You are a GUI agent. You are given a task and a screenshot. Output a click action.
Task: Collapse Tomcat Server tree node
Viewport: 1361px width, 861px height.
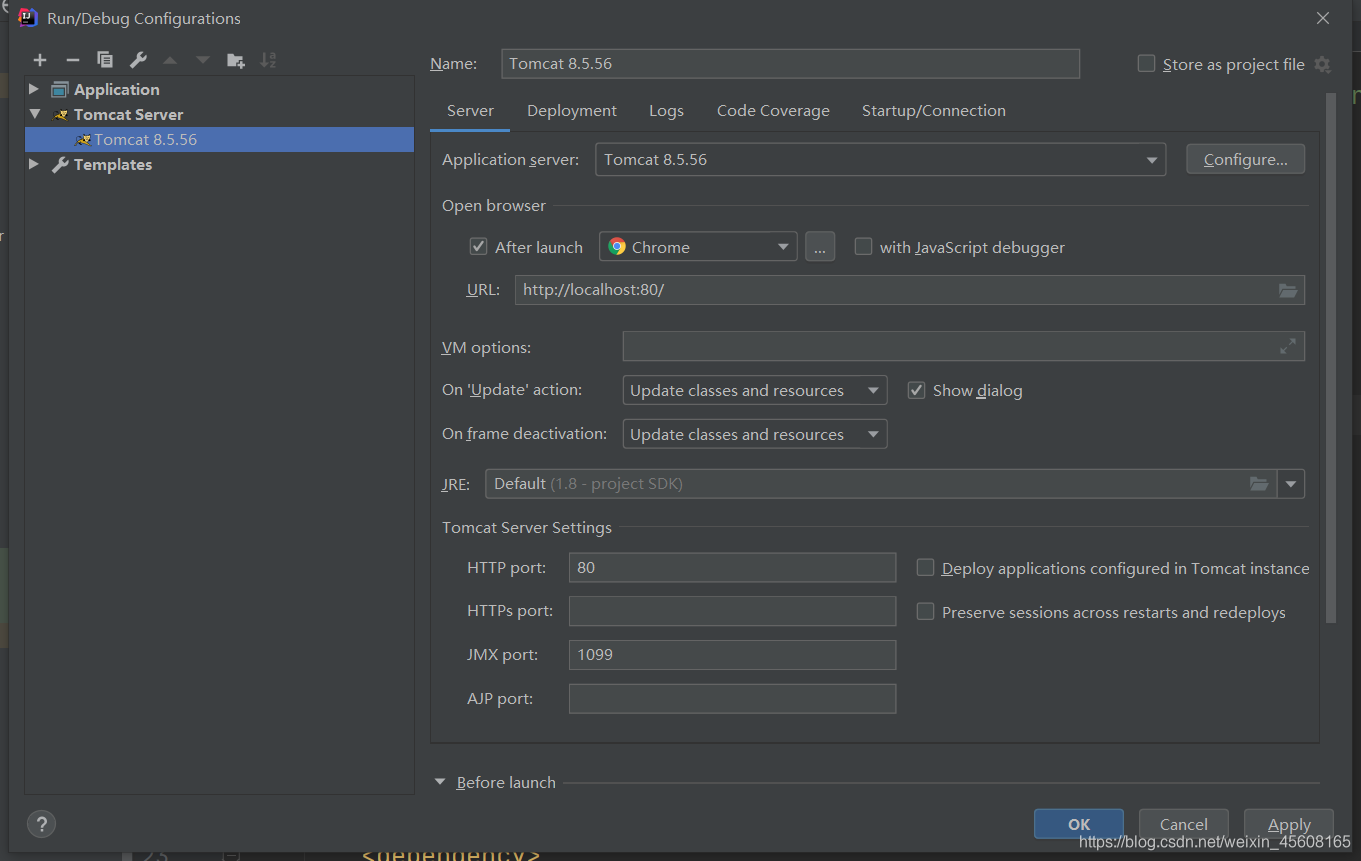34,114
